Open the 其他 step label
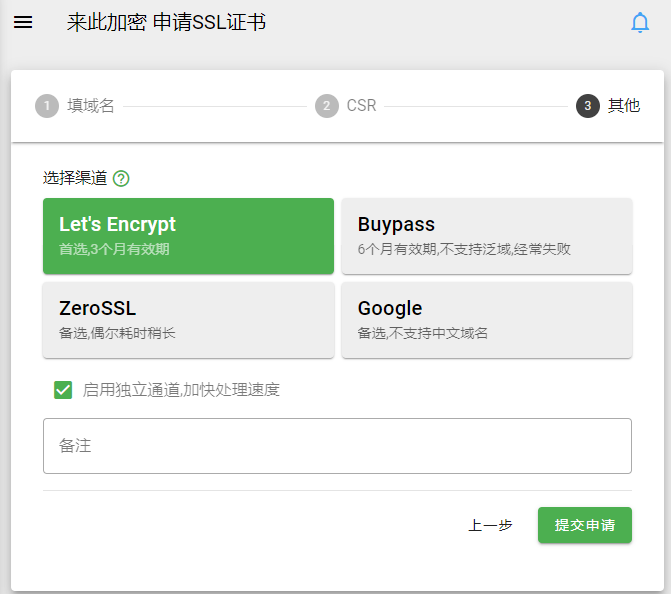671x594 pixels. [624, 106]
